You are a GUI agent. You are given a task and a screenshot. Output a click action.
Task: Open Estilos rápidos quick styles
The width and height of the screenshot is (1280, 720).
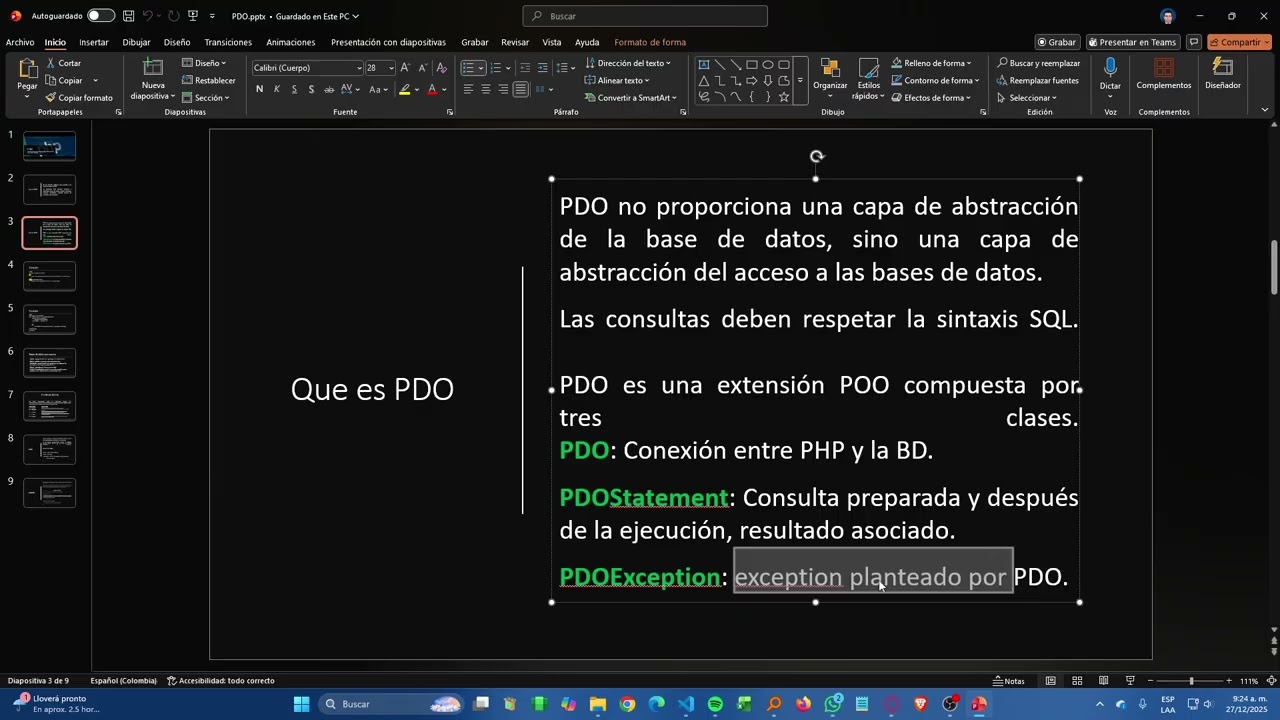coord(868,79)
